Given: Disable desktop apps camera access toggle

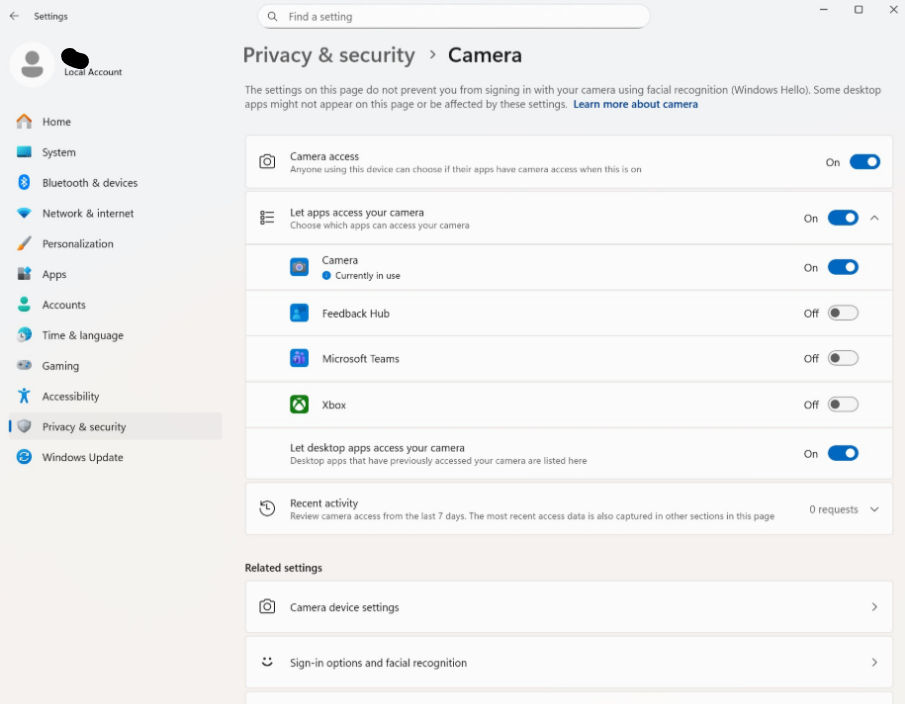Looking at the screenshot, I should pyautogui.click(x=842, y=453).
